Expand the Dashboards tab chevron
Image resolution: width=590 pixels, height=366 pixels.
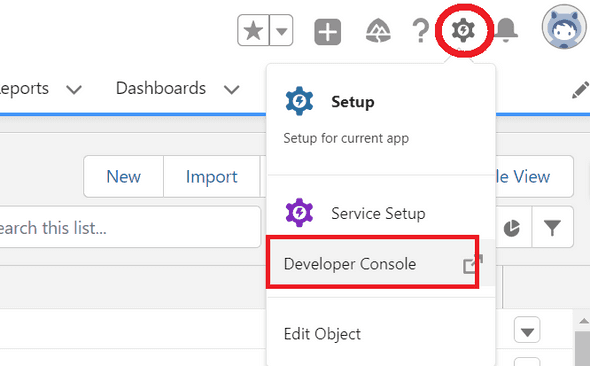(x=231, y=90)
